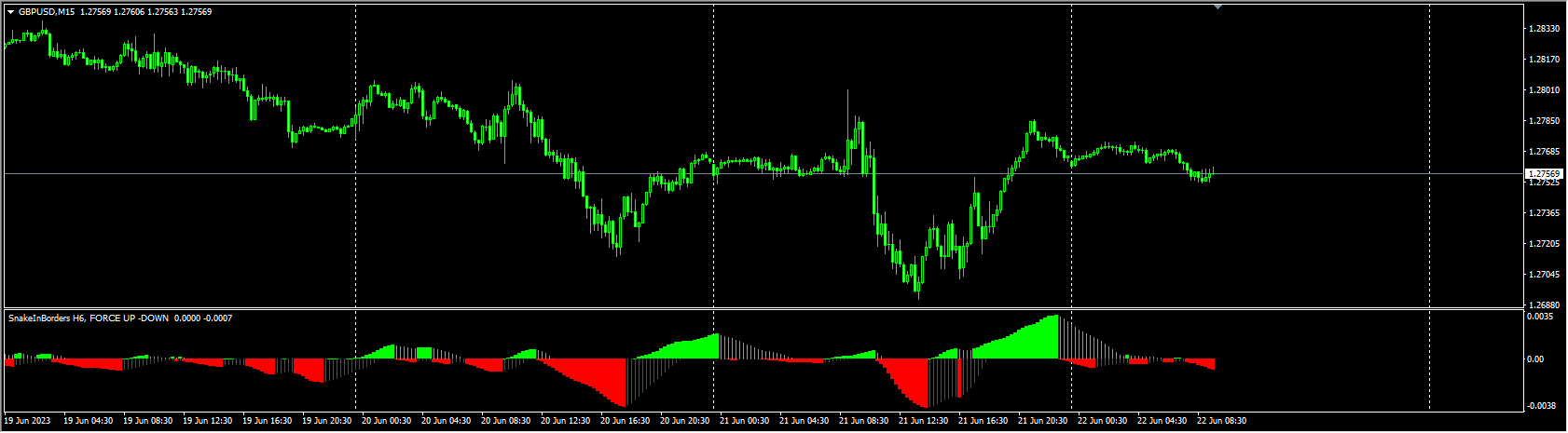
Task: Click price level 1.28170 on the scale
Action: click(1546, 60)
